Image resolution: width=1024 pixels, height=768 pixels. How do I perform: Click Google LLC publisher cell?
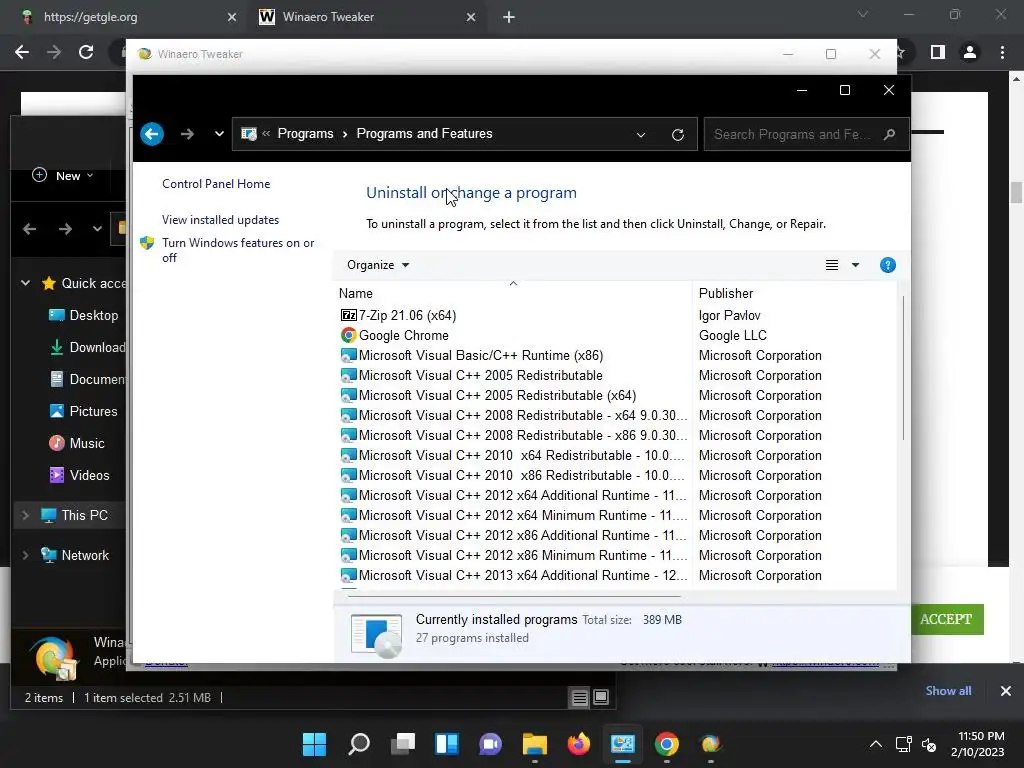tap(733, 336)
